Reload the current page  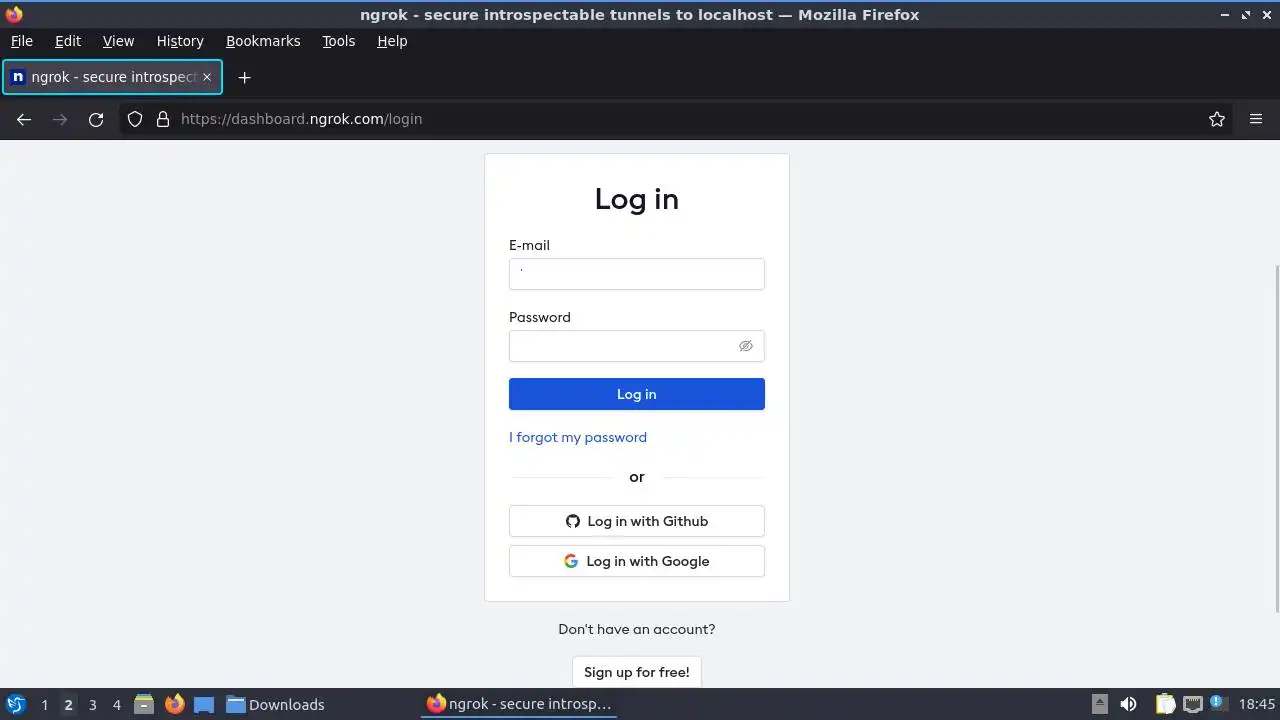tap(96, 119)
